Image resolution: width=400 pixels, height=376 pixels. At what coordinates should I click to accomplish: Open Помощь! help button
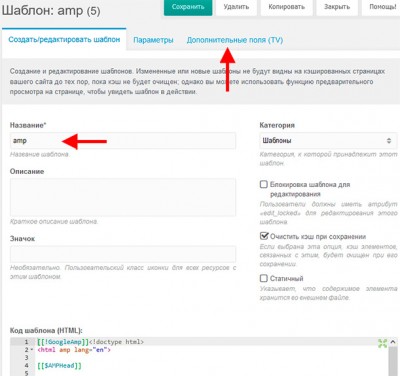pos(382,7)
